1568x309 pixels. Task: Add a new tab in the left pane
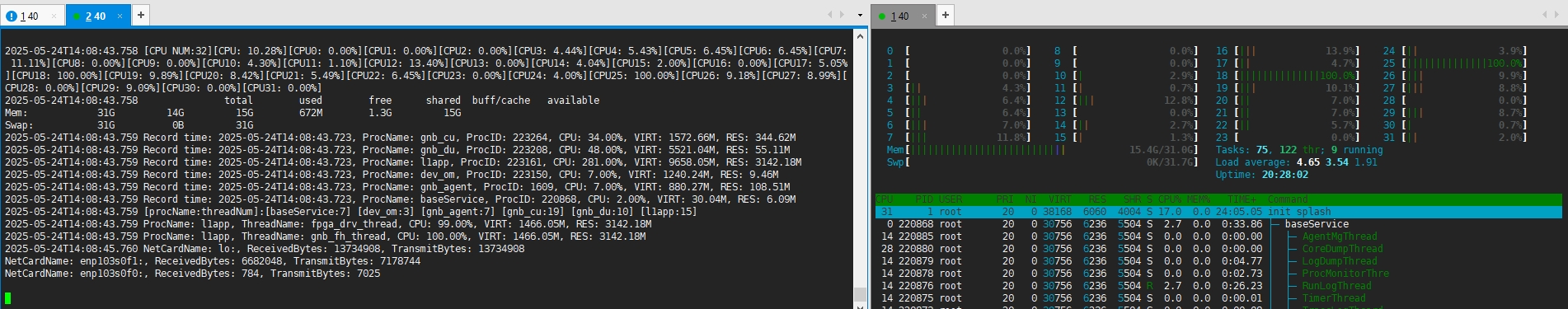(140, 15)
